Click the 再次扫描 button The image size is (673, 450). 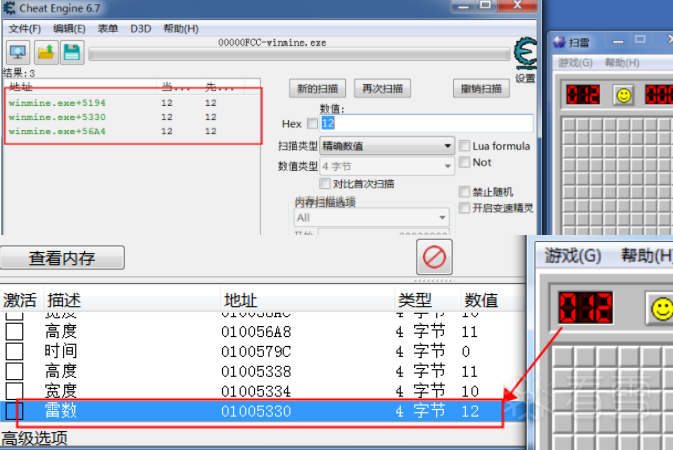pos(382,89)
